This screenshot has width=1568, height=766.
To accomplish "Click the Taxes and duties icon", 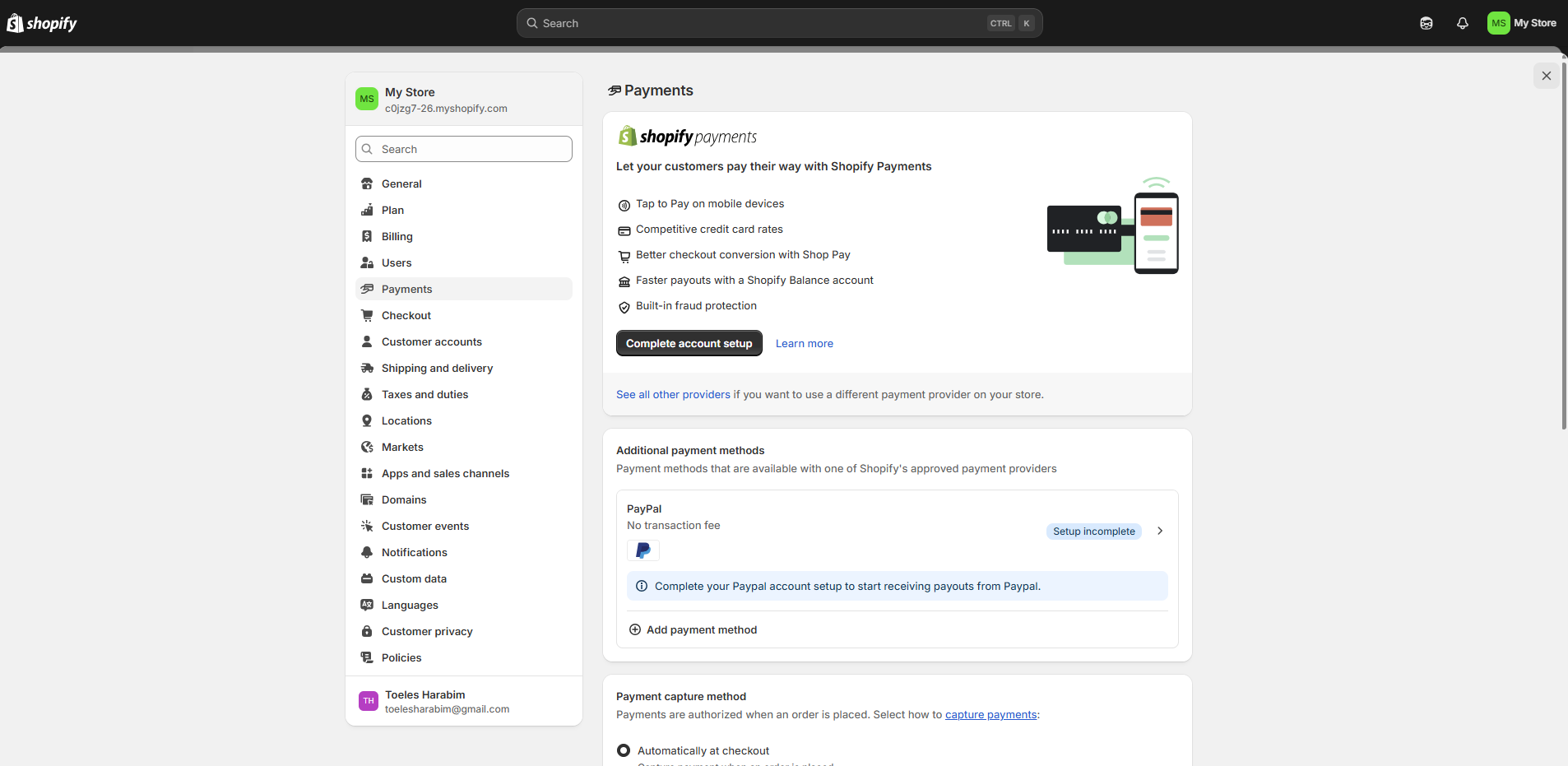I will (367, 394).
